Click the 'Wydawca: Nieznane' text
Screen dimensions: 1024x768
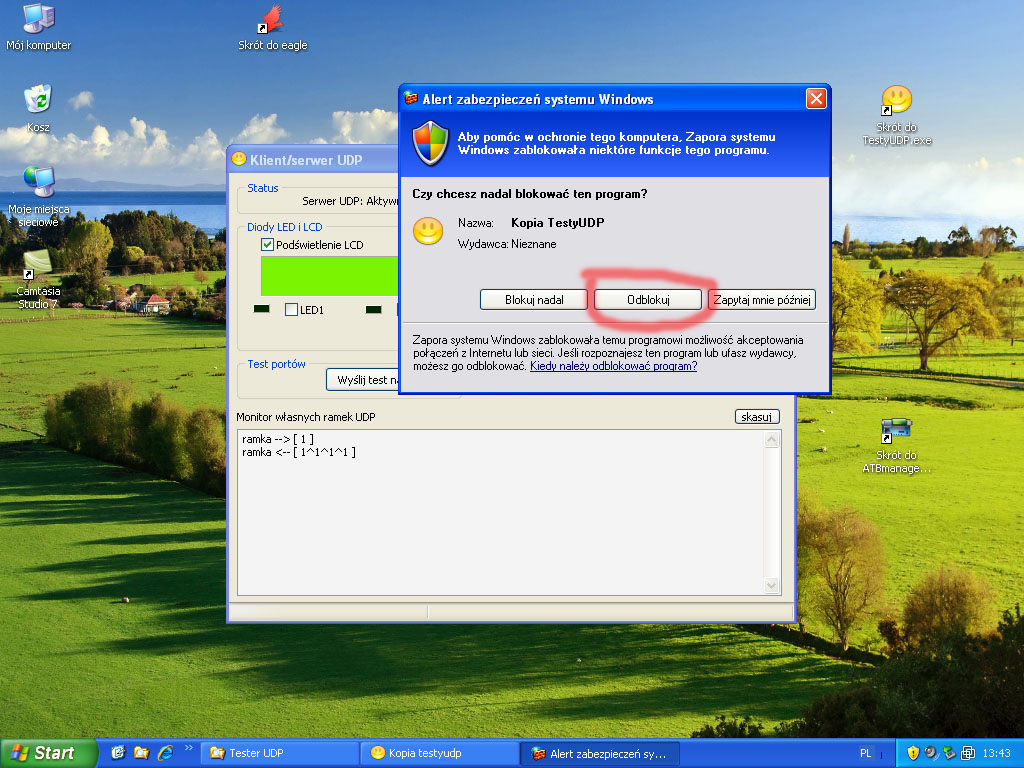[507, 244]
